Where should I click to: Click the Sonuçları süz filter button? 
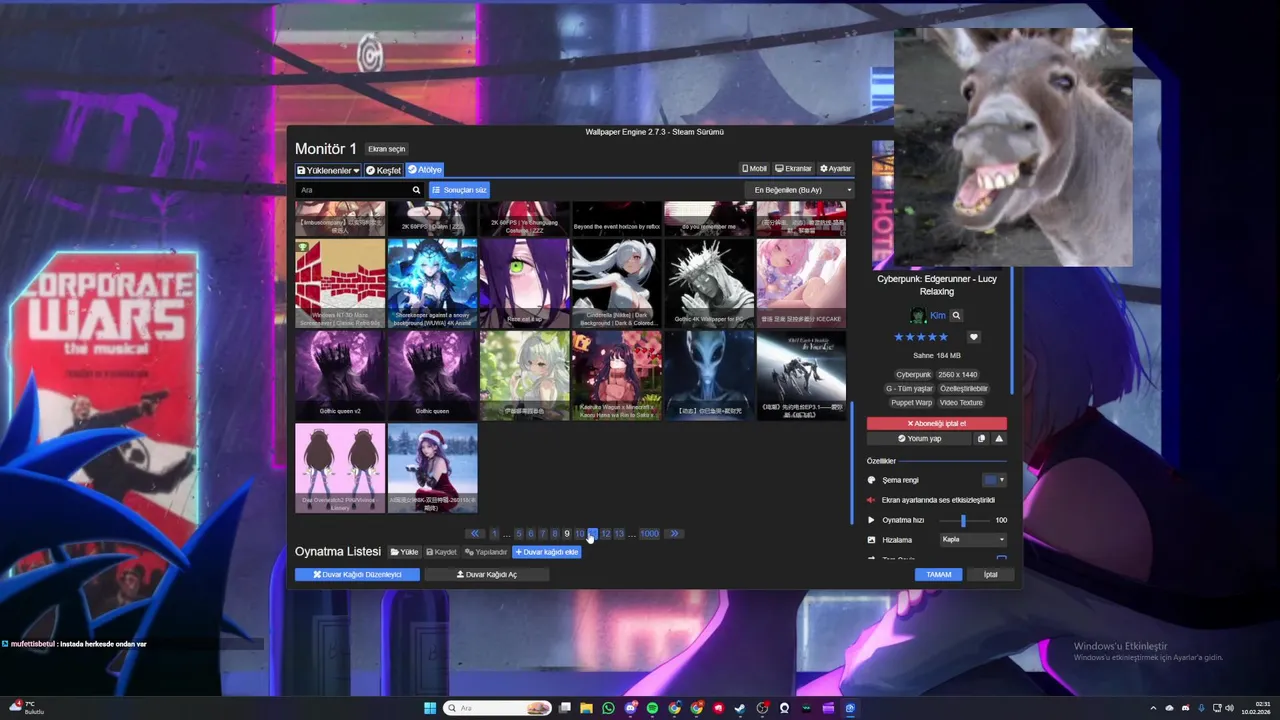[459, 190]
